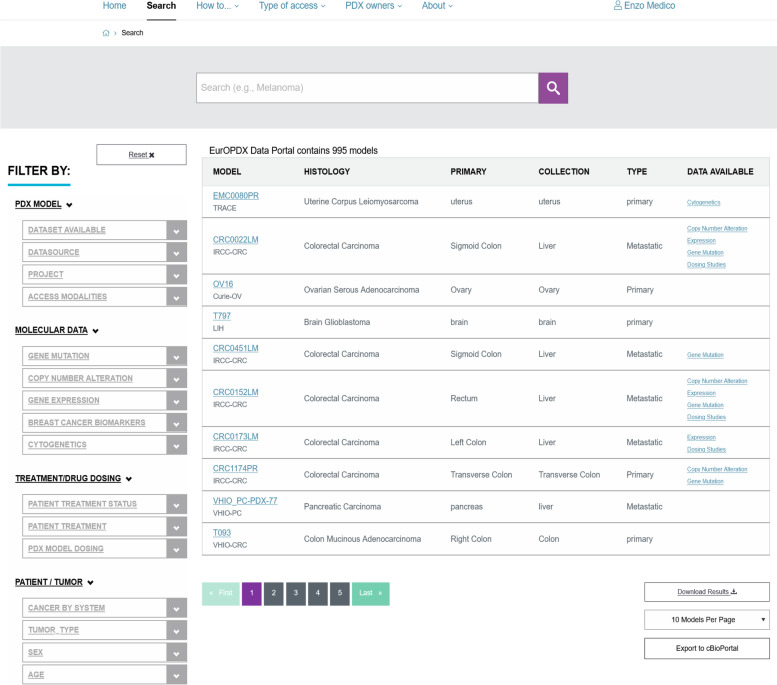
Task: Open Gene Mutation data for CRC1174PR
Action: point(705,481)
